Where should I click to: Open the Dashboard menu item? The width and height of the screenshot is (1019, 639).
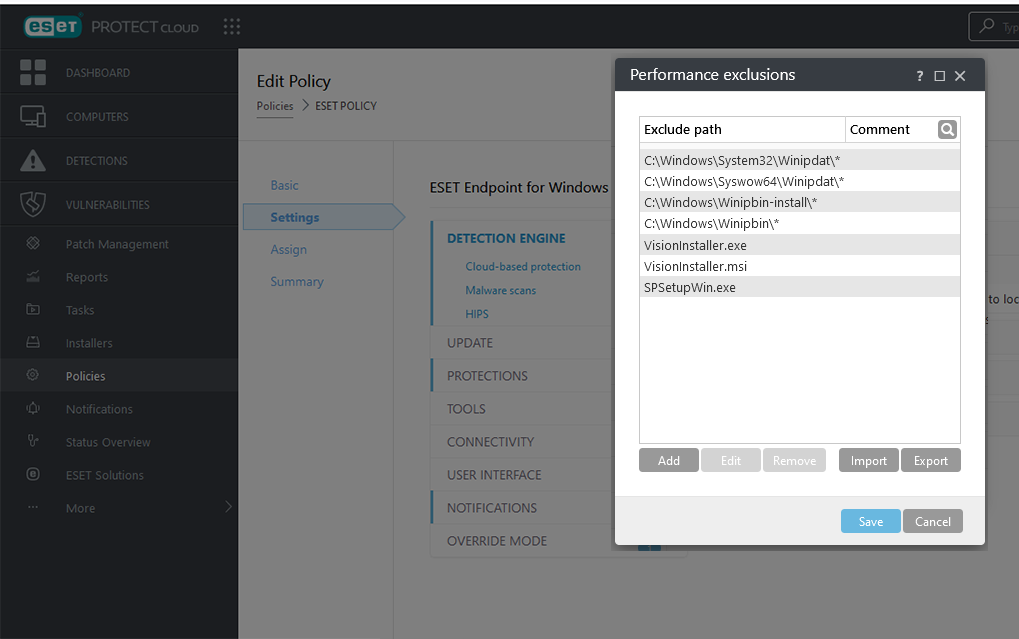click(97, 73)
